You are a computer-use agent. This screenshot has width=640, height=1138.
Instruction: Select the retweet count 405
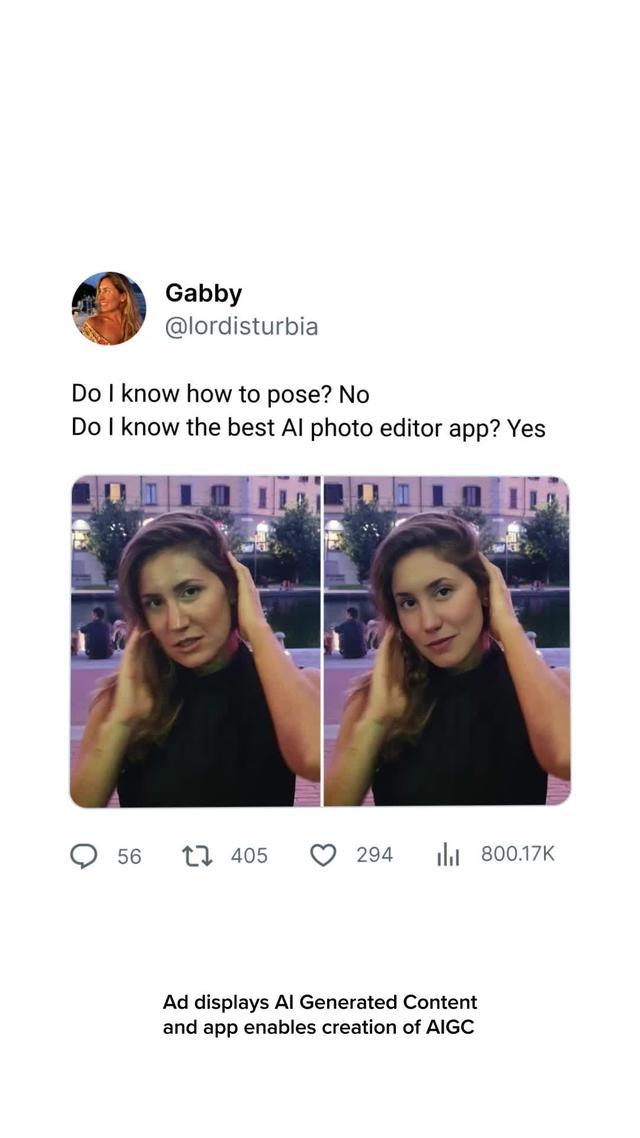coord(249,856)
